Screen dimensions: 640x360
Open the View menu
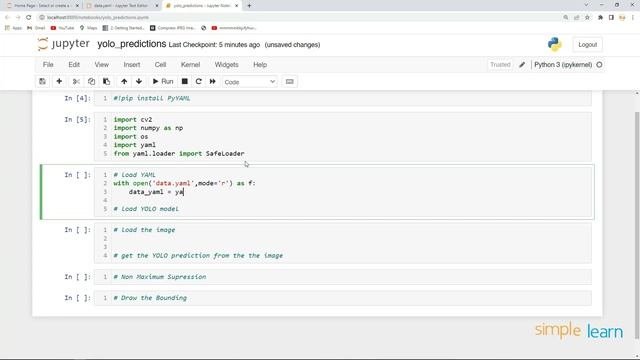[x=102, y=64]
